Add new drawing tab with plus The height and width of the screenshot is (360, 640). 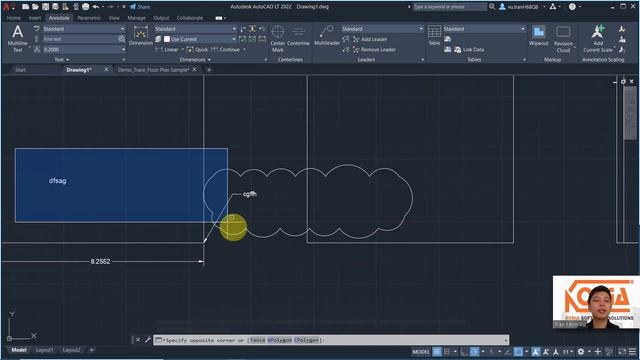(209, 70)
